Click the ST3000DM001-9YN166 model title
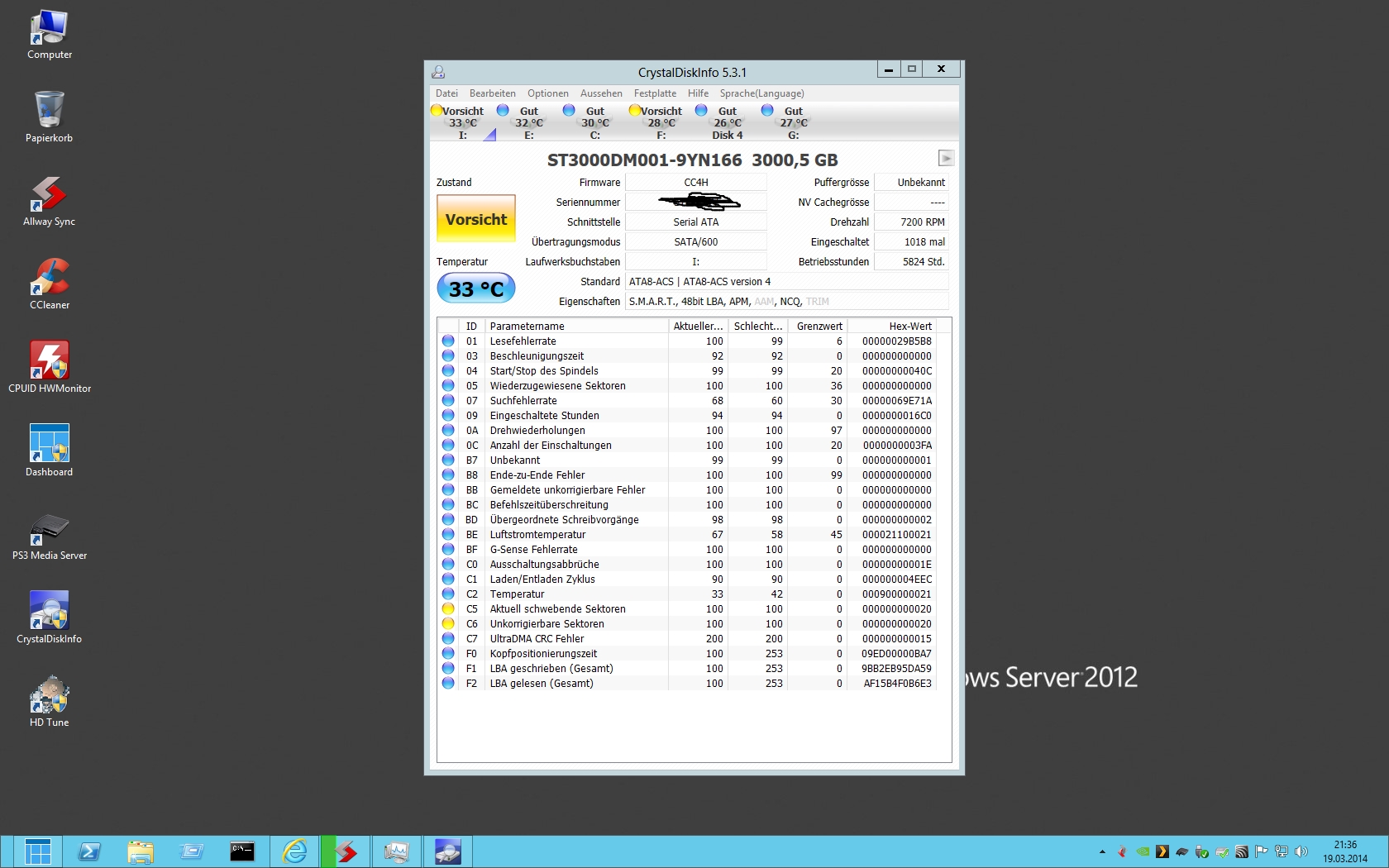 click(644, 160)
